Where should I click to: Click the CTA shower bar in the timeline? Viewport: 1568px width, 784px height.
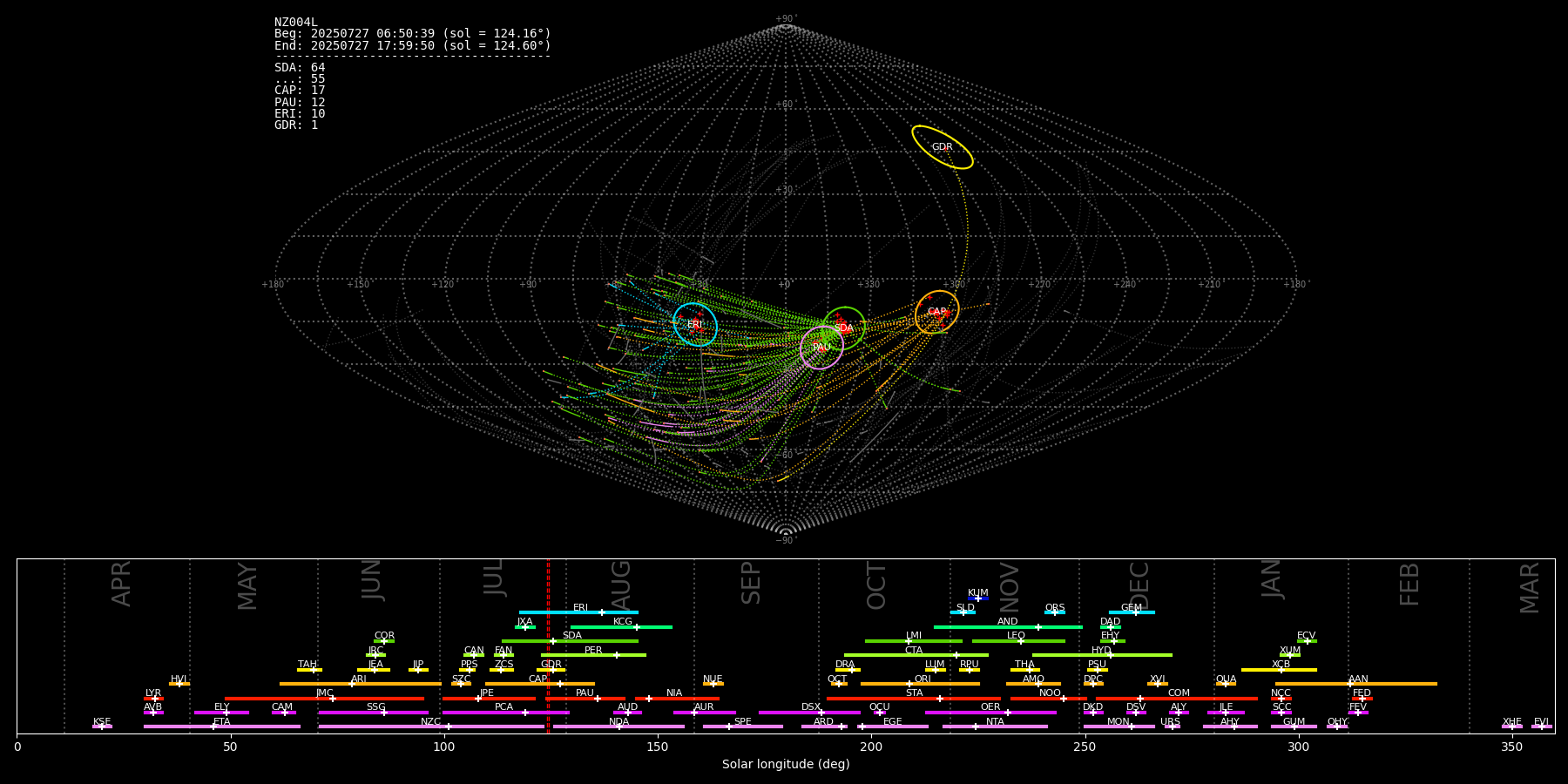(x=916, y=655)
